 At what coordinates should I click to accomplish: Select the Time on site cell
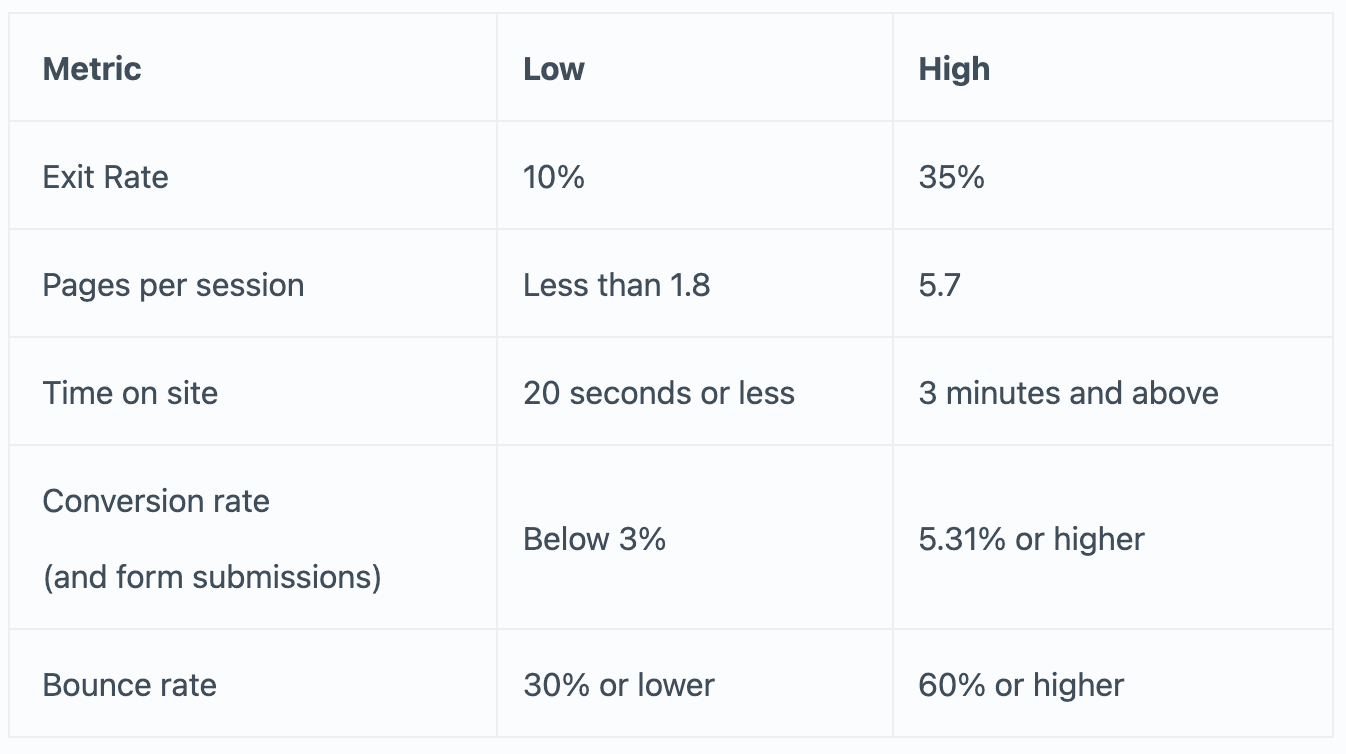pyautogui.click(x=130, y=393)
